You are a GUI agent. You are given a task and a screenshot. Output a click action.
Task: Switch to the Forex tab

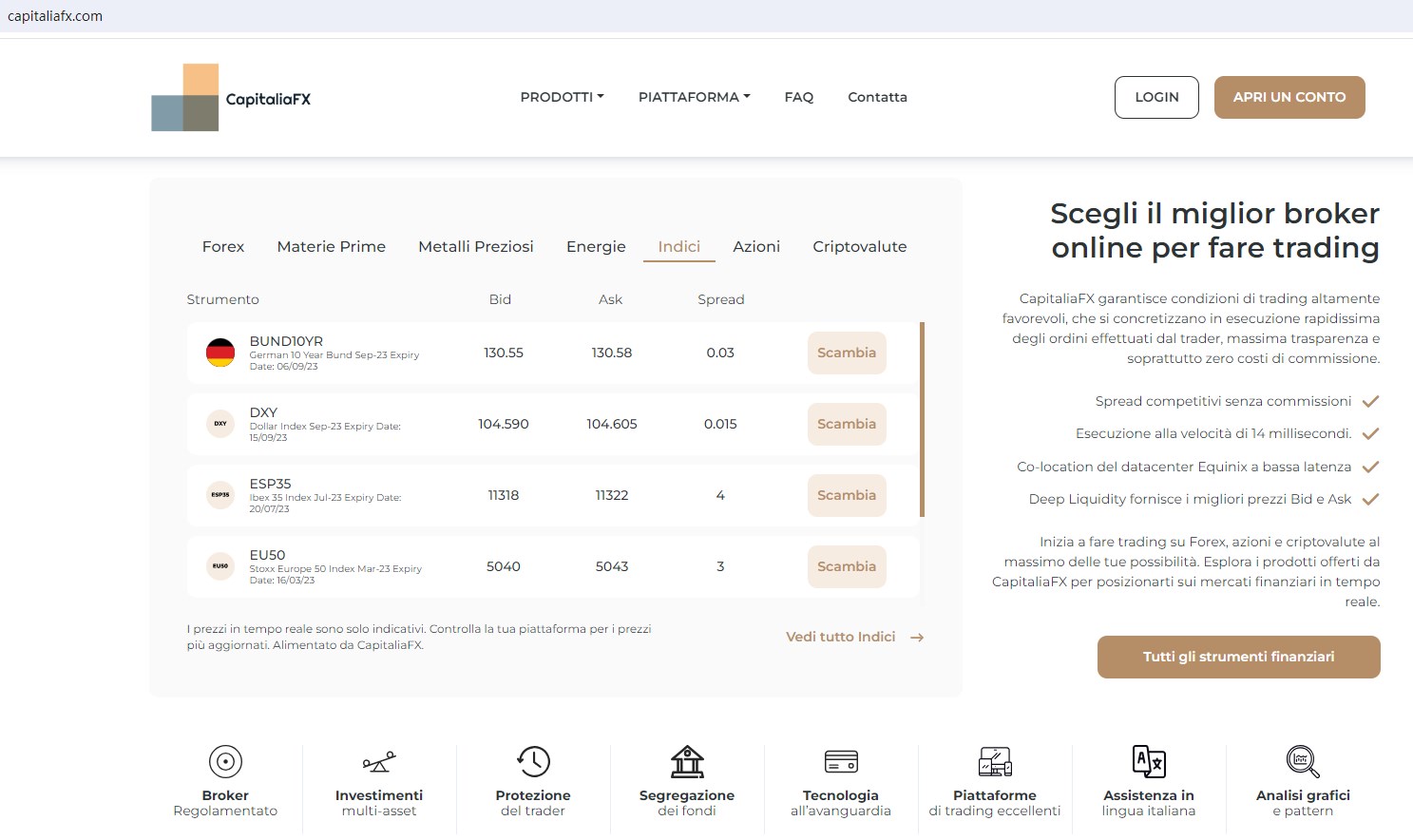click(223, 246)
